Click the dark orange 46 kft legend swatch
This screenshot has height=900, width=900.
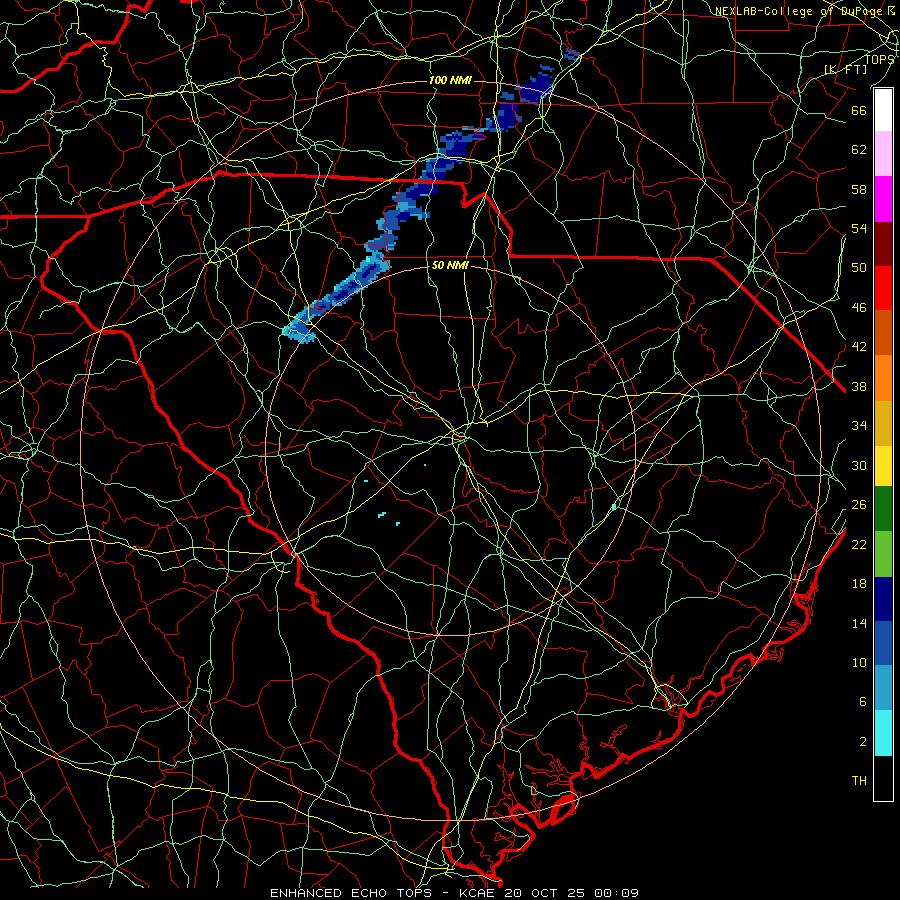pos(883,332)
